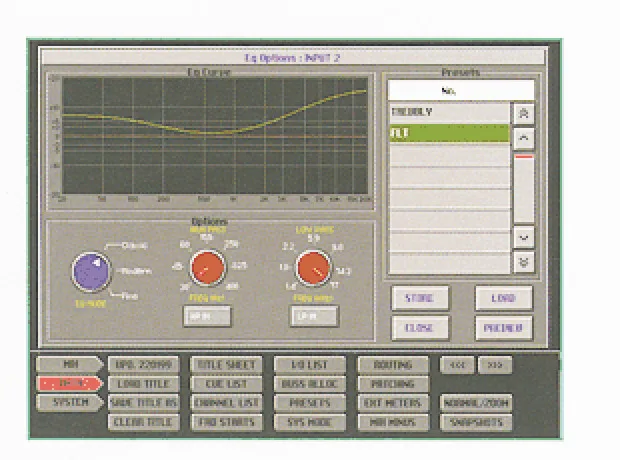Image resolution: width=620 pixels, height=460 pixels.
Task: Toggle the HP In button
Action: [207, 316]
